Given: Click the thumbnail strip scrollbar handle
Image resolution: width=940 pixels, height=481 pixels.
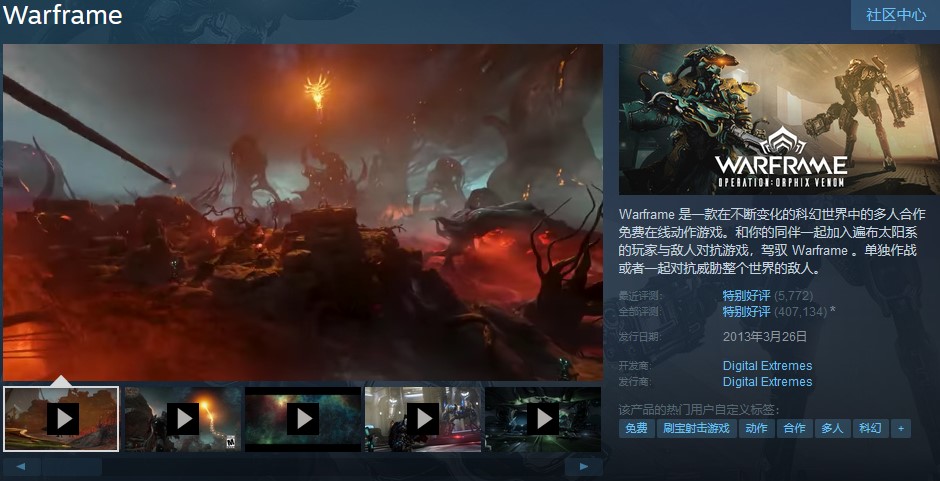Looking at the screenshot, I should click(x=72, y=467).
